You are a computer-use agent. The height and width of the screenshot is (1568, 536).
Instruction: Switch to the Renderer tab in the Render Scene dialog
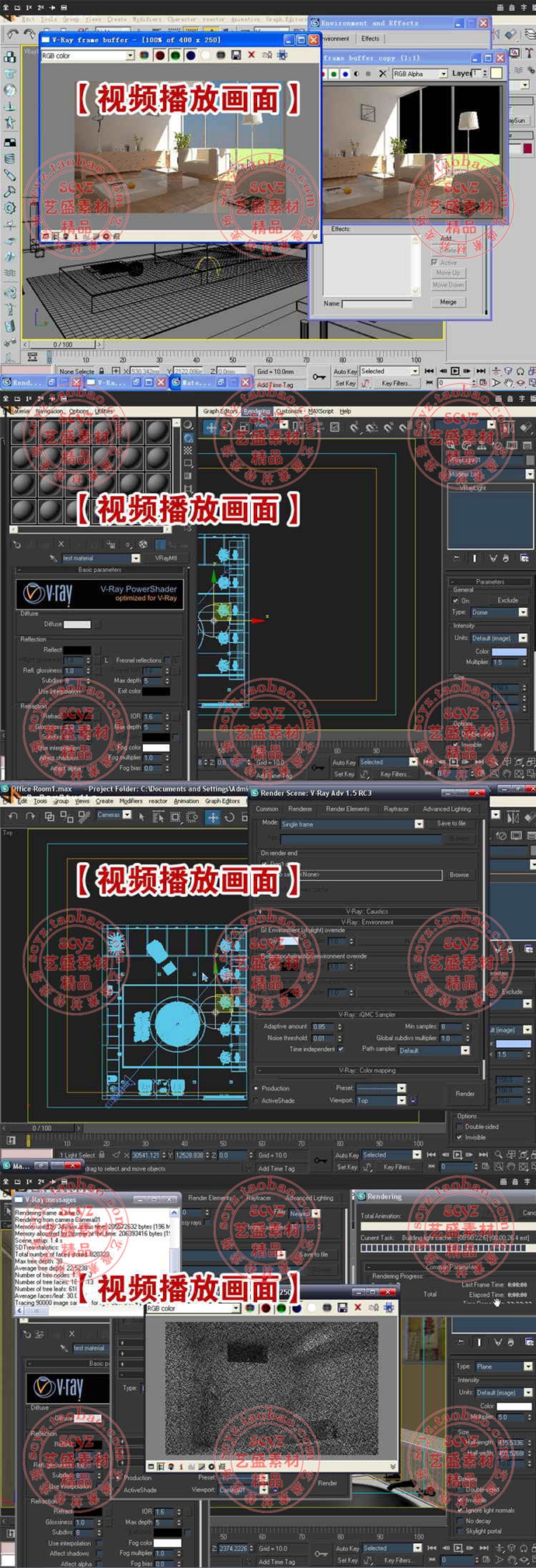point(301,808)
